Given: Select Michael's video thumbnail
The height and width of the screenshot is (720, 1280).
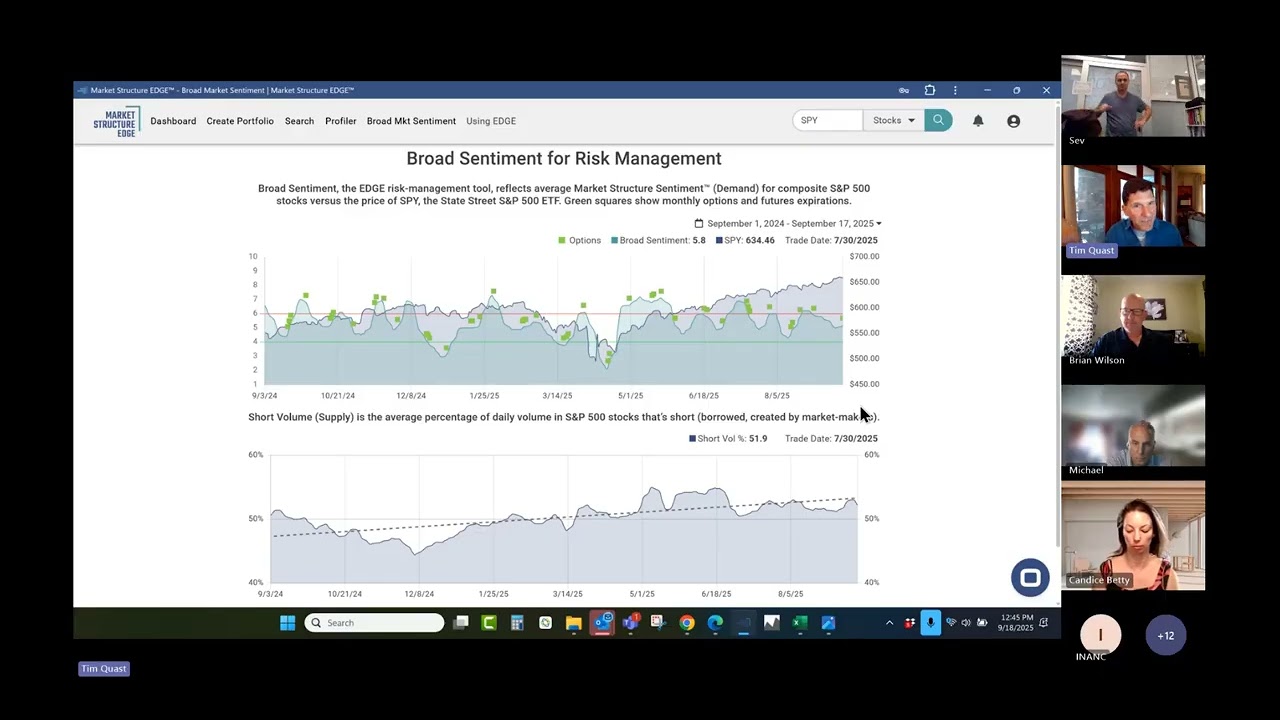Looking at the screenshot, I should (x=1133, y=426).
